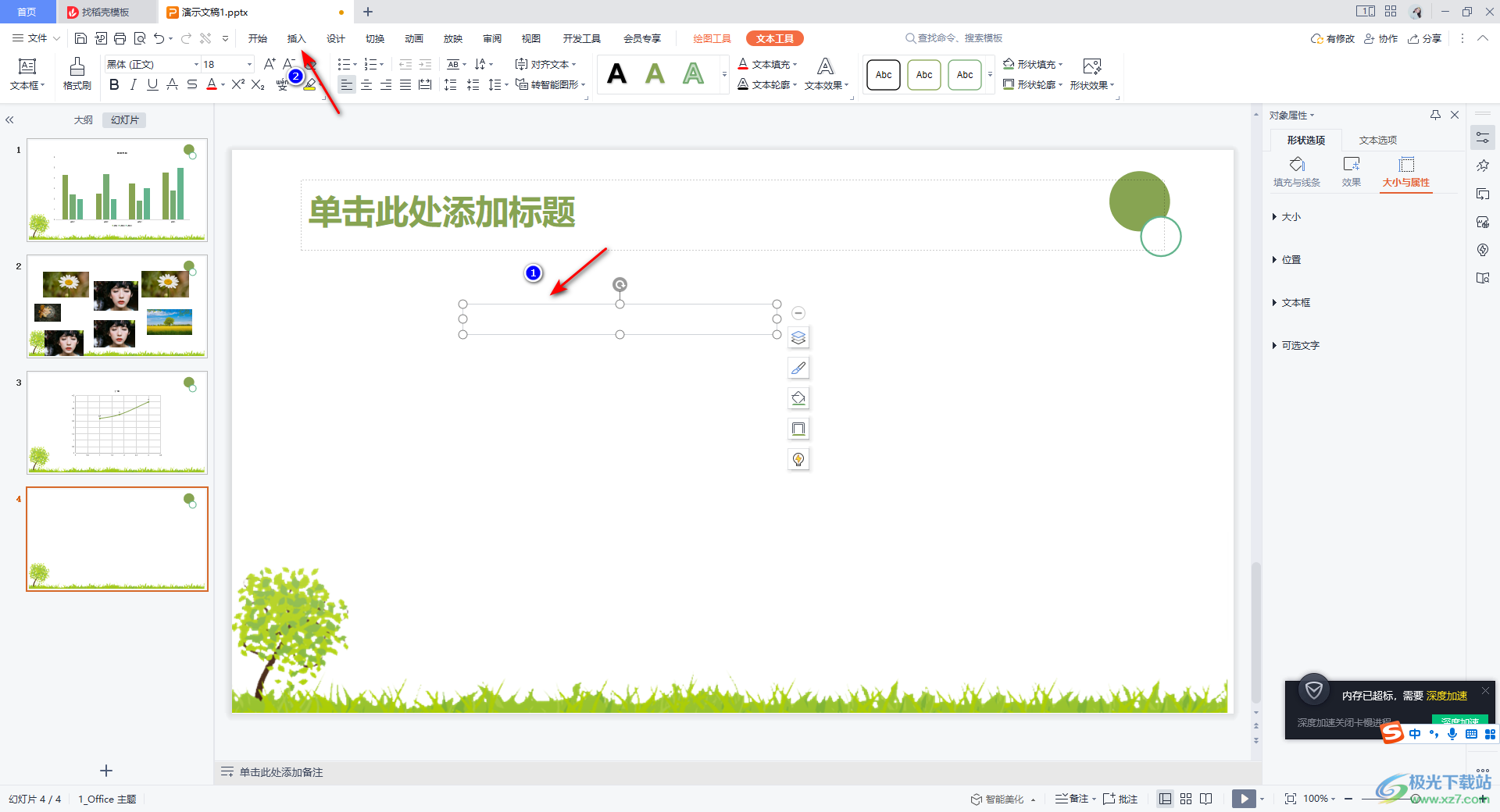Open the Design (设计) tab
Image resolution: width=1500 pixels, height=812 pixels.
336,38
